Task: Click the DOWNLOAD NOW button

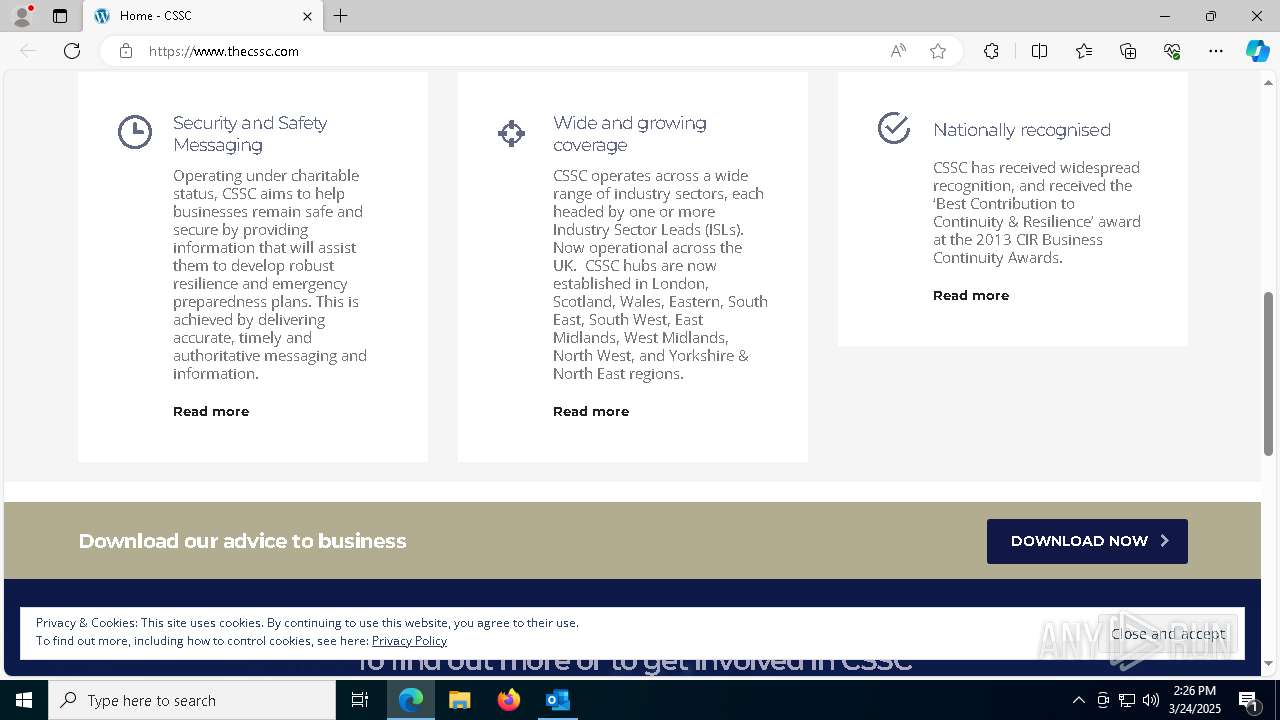Action: tap(1087, 541)
